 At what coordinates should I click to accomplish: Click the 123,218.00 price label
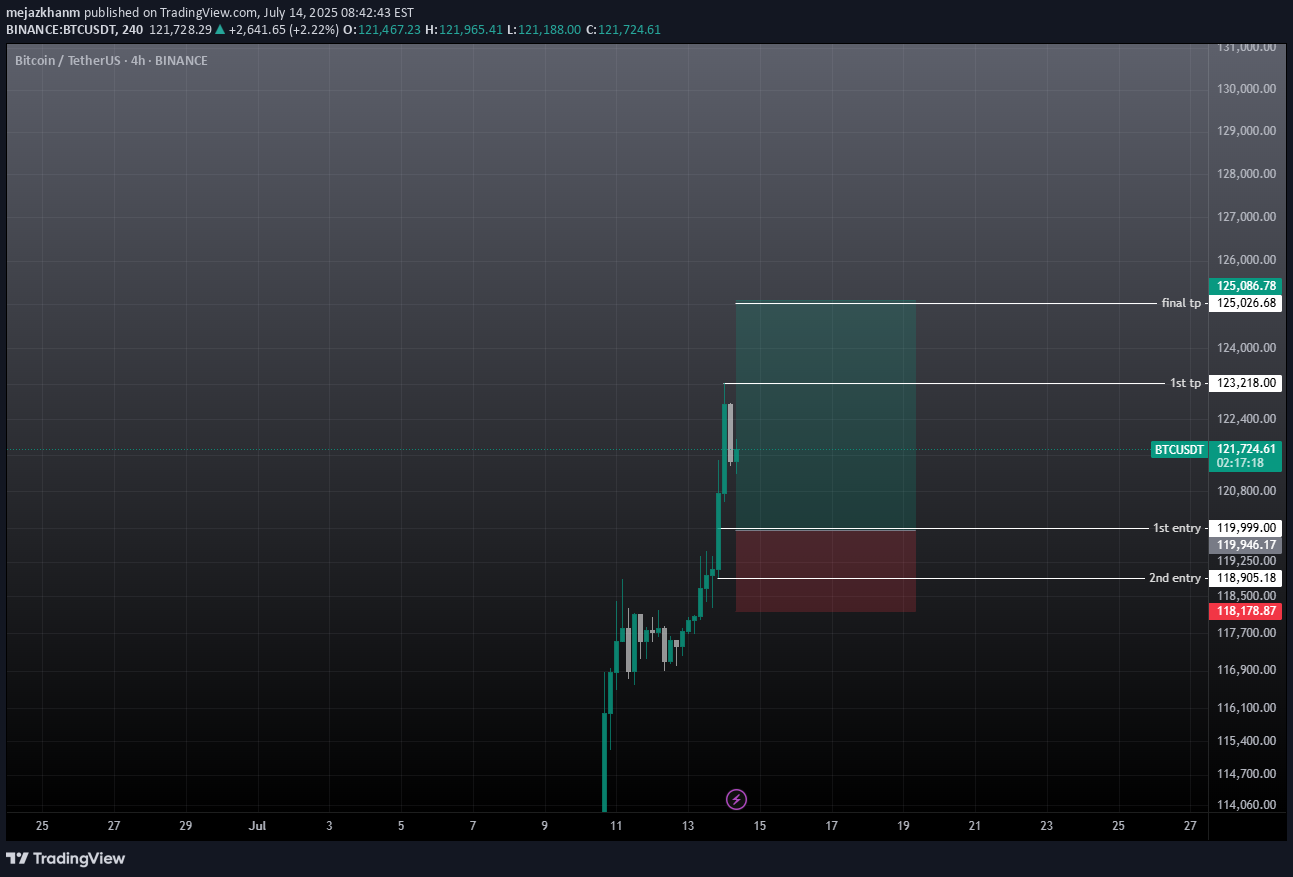1245,383
